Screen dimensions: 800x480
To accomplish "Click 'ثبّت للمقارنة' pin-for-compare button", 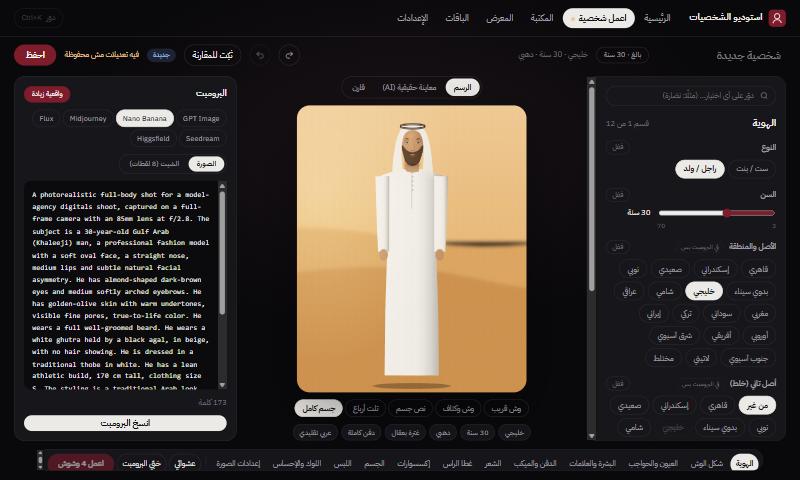I will 212,55.
